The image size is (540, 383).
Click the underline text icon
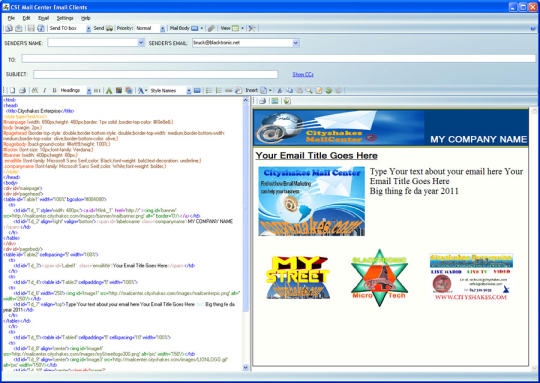coord(35,90)
